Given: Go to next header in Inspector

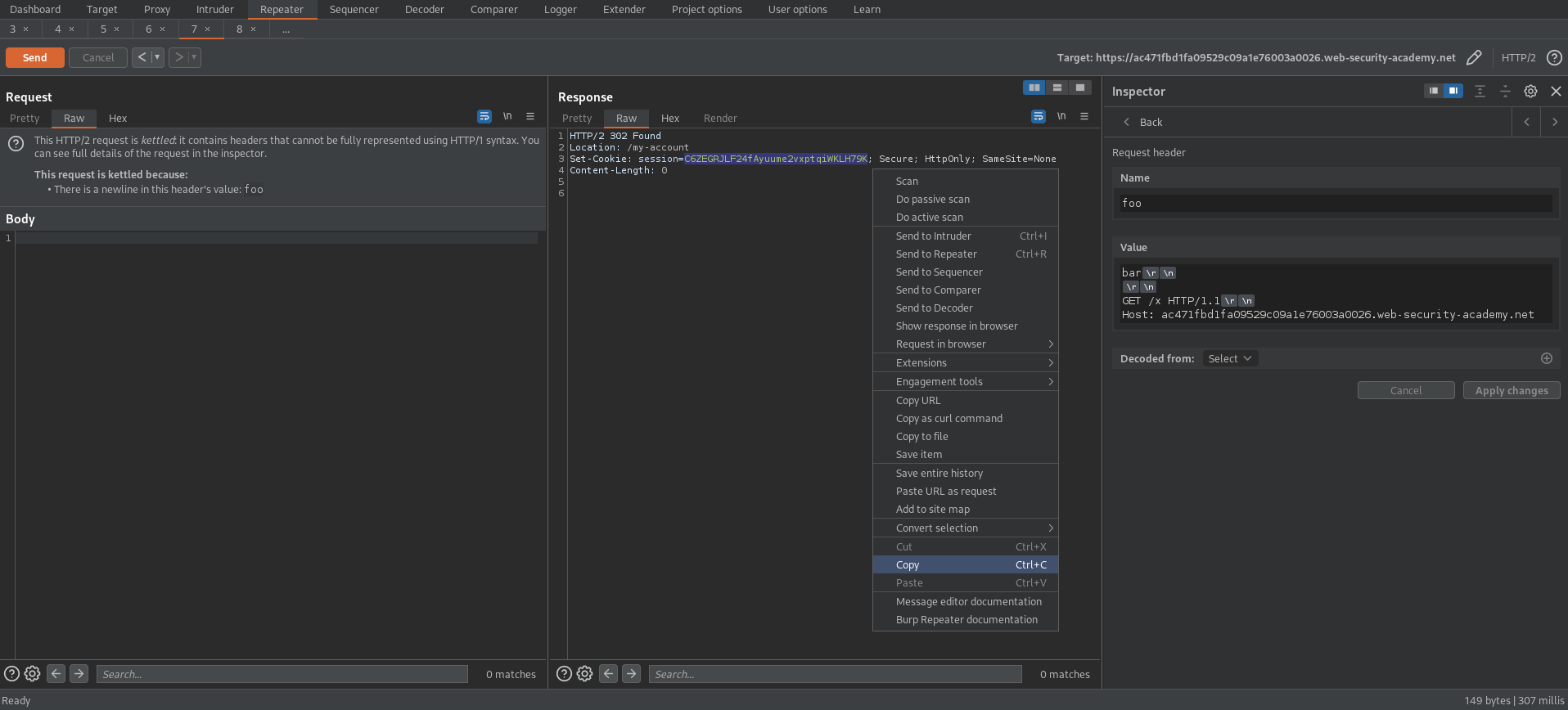Looking at the screenshot, I should [x=1554, y=122].
